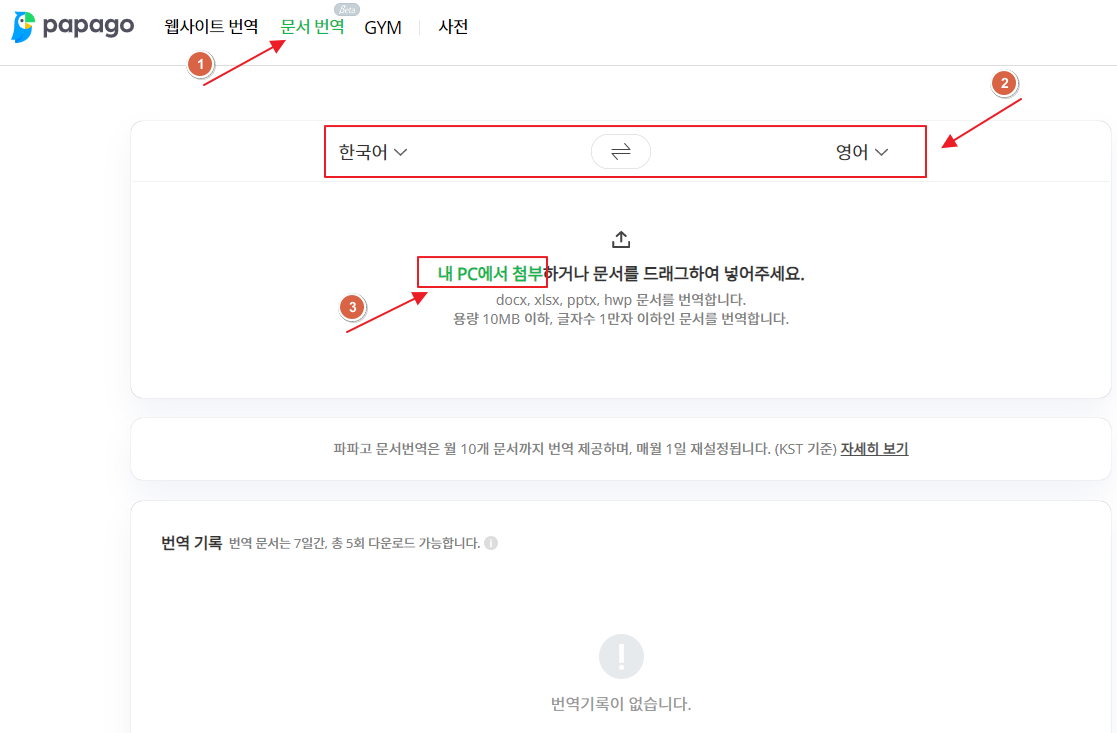The width and height of the screenshot is (1117, 733).
Task: Open the 사전 dictionary menu
Action: pos(451,27)
